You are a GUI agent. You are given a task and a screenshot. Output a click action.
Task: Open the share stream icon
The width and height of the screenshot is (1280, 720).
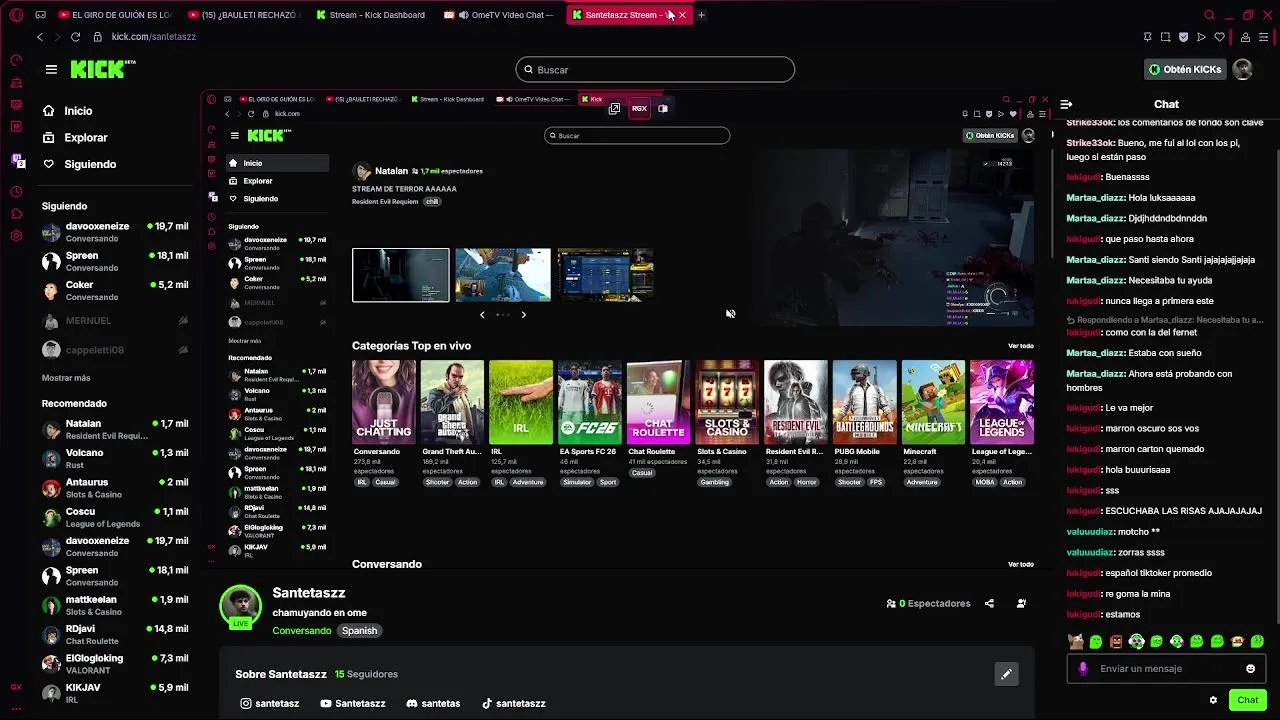989,604
